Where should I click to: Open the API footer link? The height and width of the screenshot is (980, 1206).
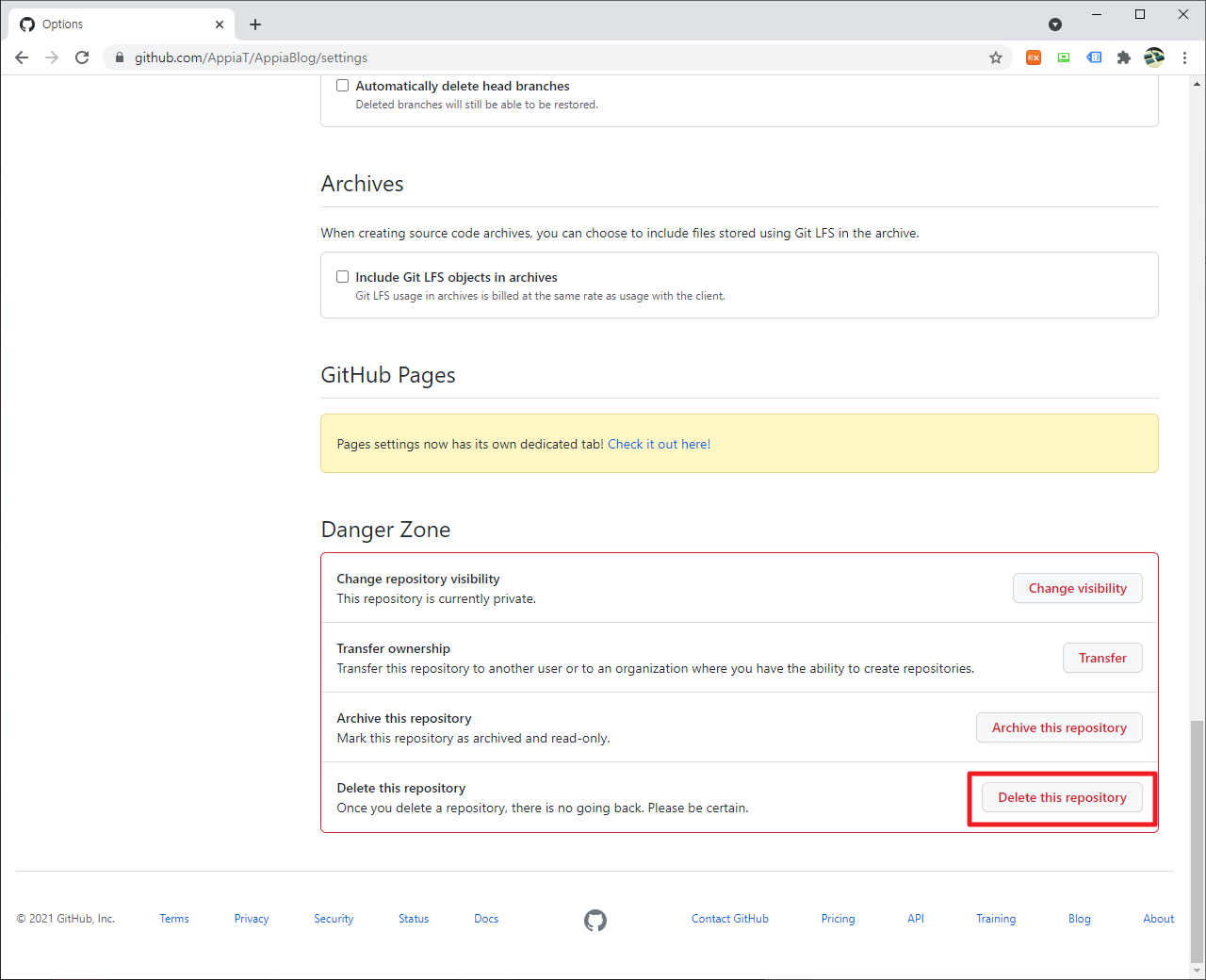coord(916,919)
